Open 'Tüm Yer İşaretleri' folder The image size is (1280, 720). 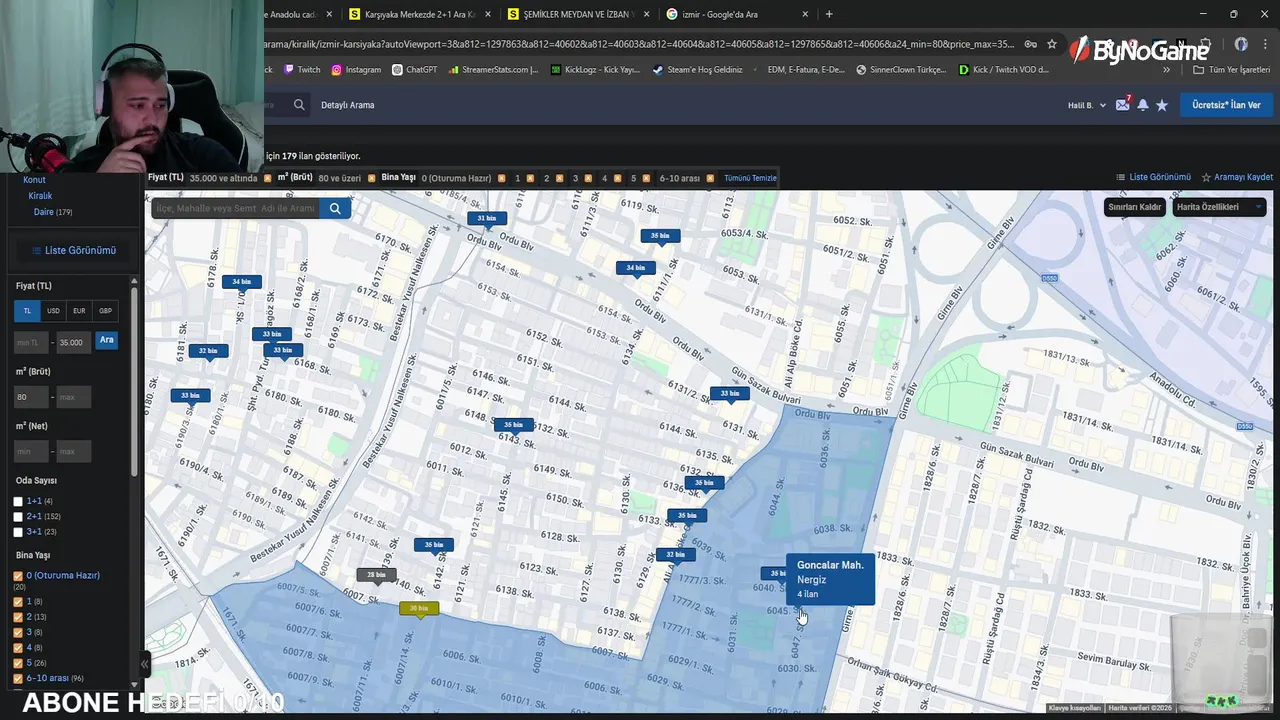coord(1231,70)
